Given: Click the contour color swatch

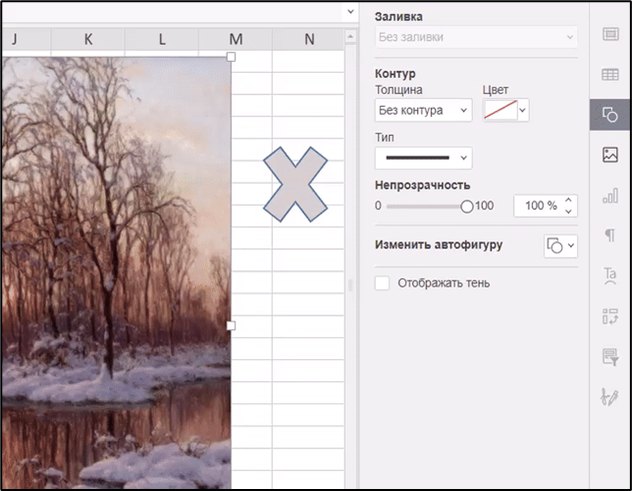Looking at the screenshot, I should pyautogui.click(x=500, y=110).
